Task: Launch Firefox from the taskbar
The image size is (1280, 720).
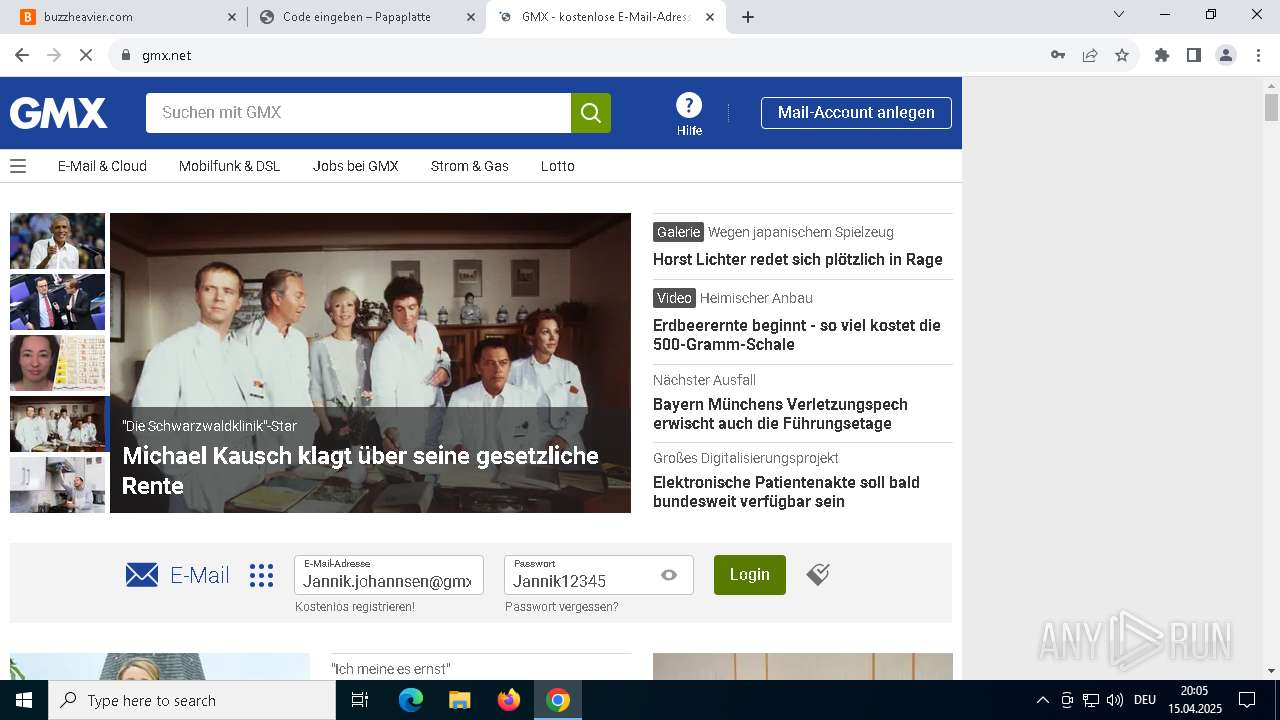Action: [509, 700]
